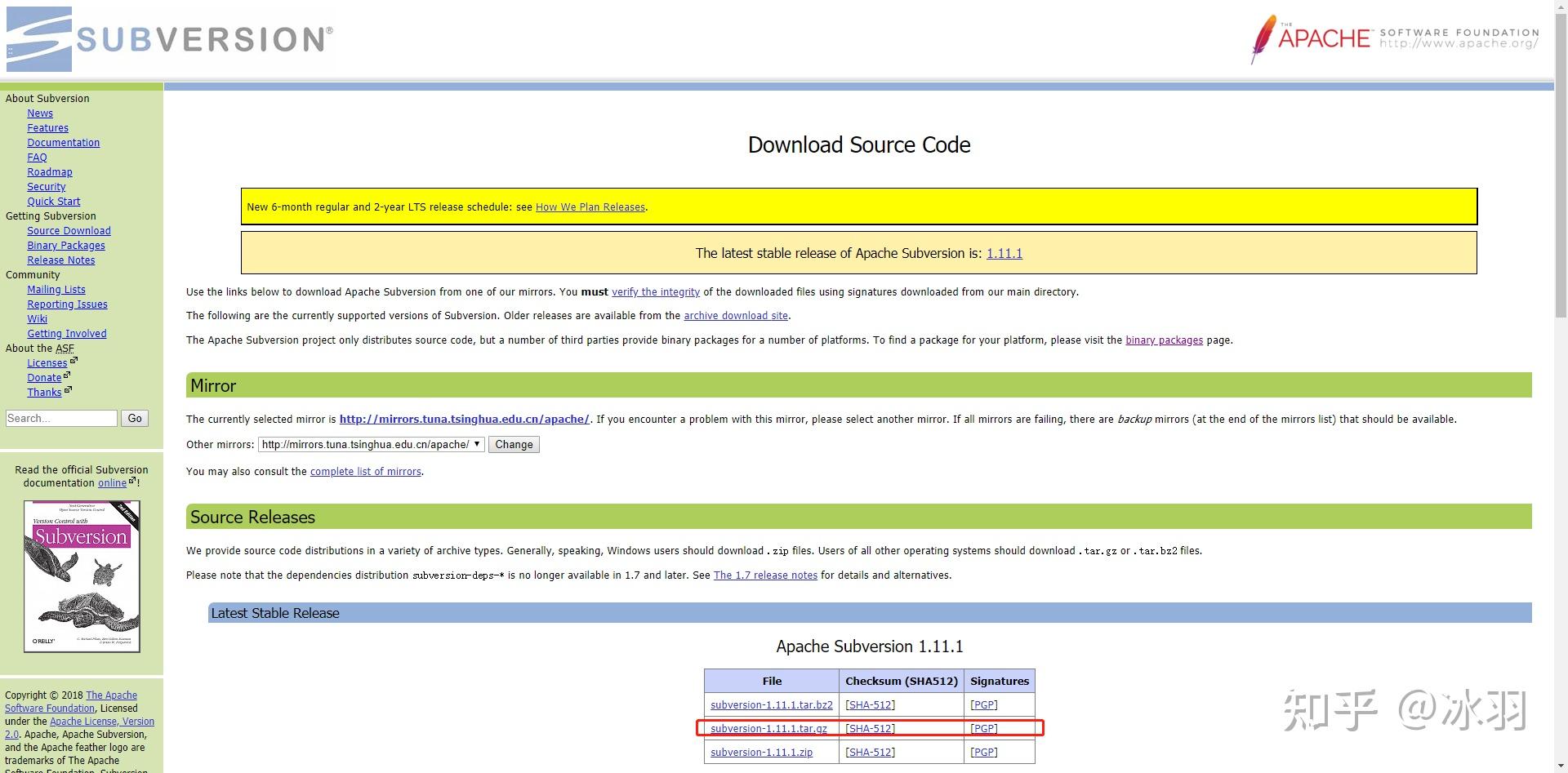Open PGP signature for the tar.gz file
1568x773 pixels.
click(x=984, y=729)
